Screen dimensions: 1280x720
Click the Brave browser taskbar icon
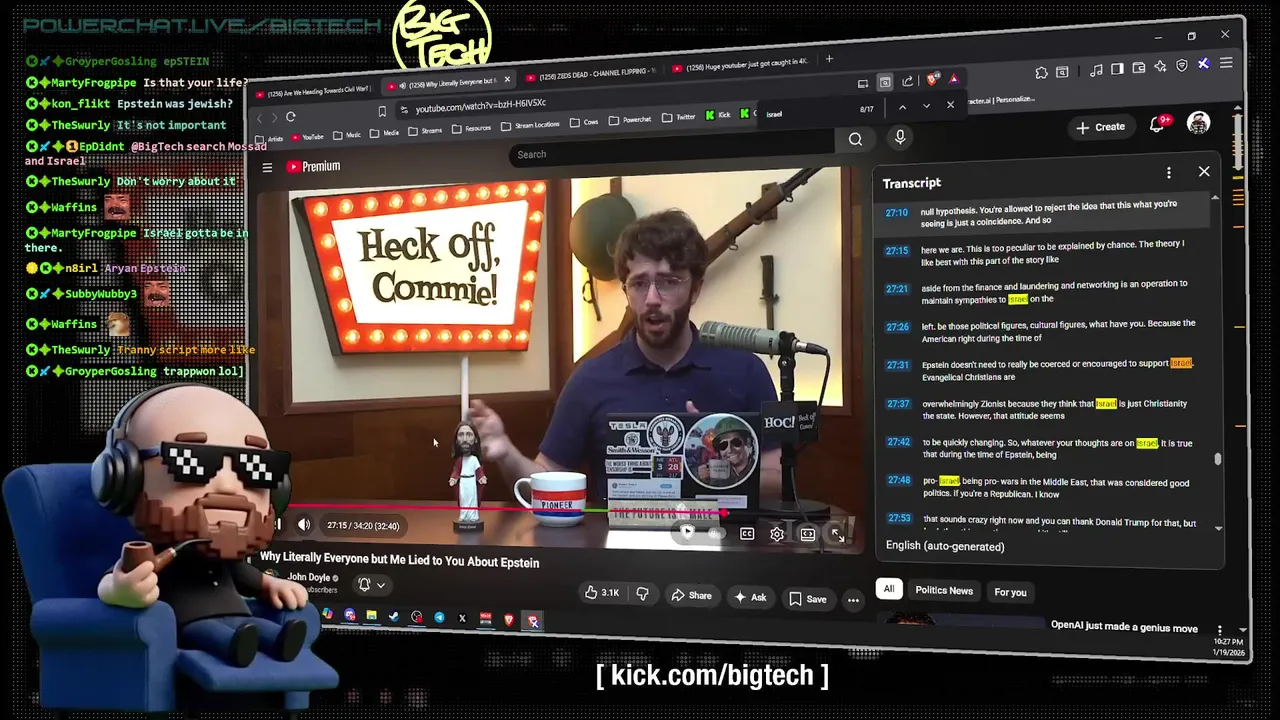pyautogui.click(x=509, y=620)
